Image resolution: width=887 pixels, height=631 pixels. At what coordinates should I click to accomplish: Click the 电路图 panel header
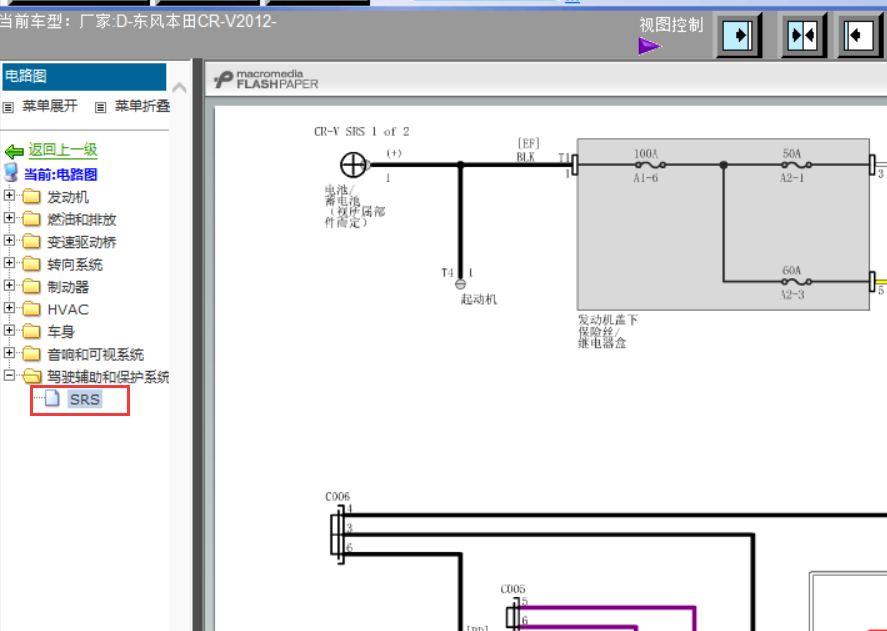tap(84, 76)
